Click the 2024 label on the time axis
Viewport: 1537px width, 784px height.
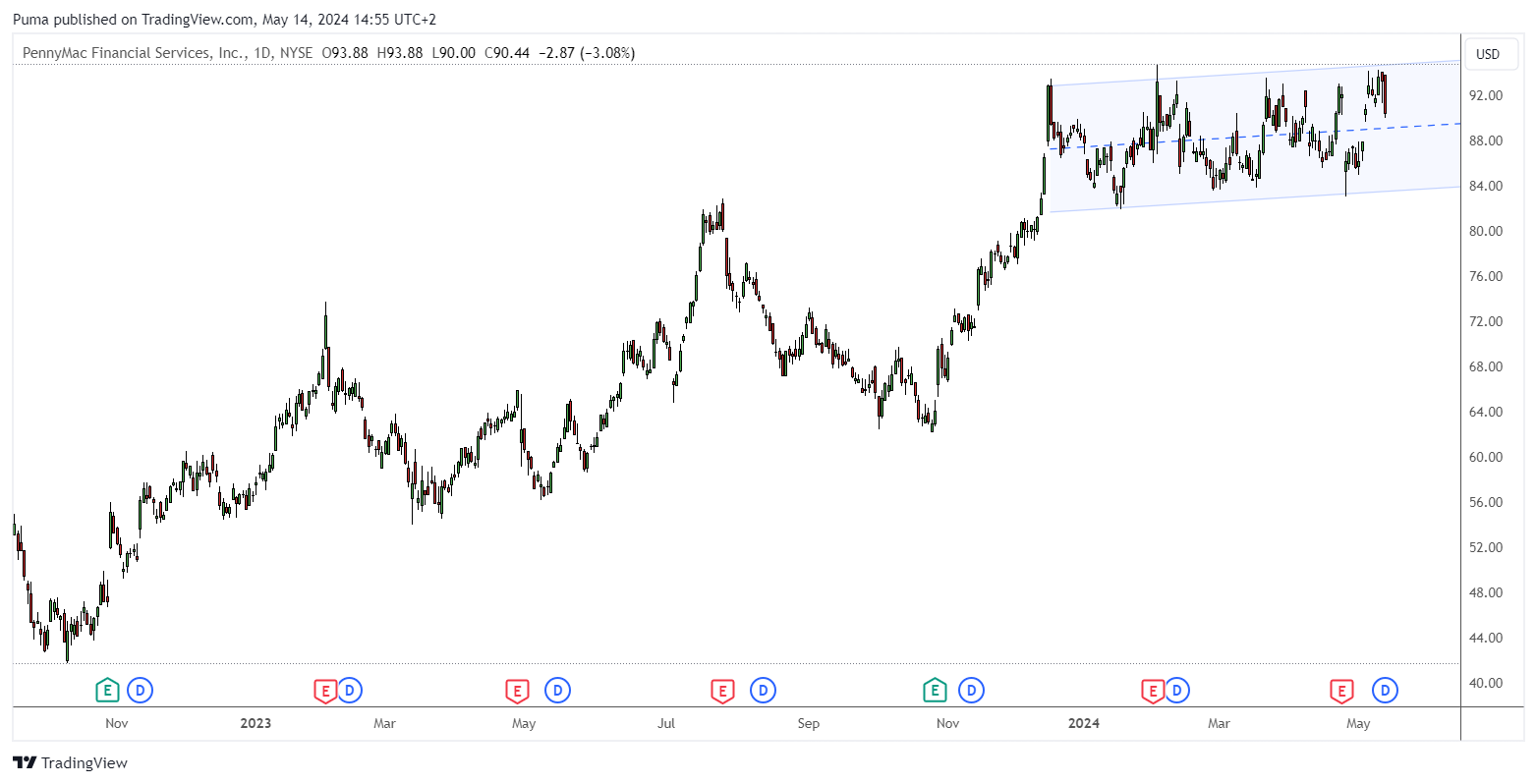click(x=1084, y=724)
